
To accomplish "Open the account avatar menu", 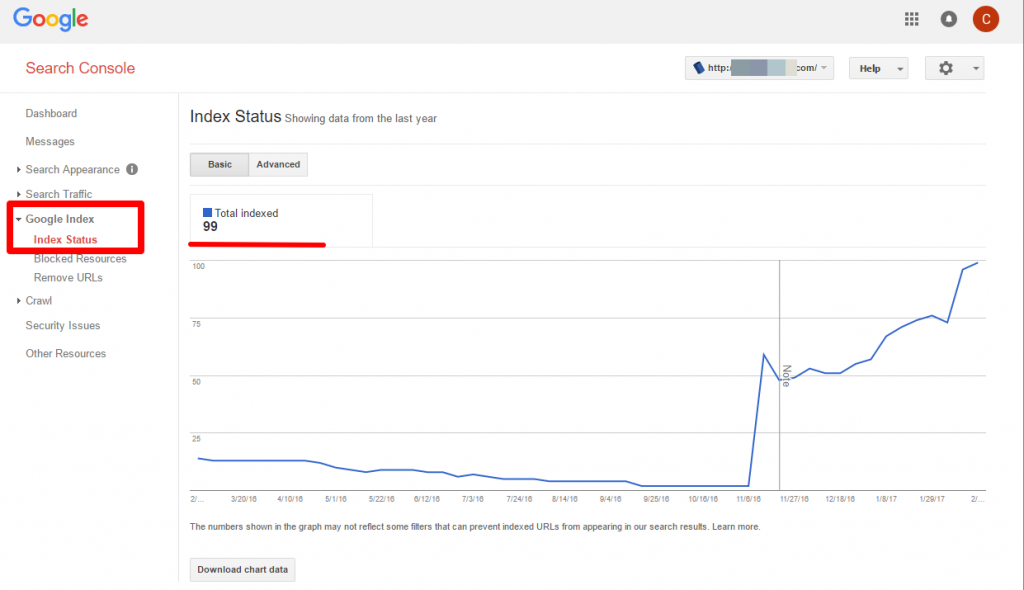I will tap(985, 18).
